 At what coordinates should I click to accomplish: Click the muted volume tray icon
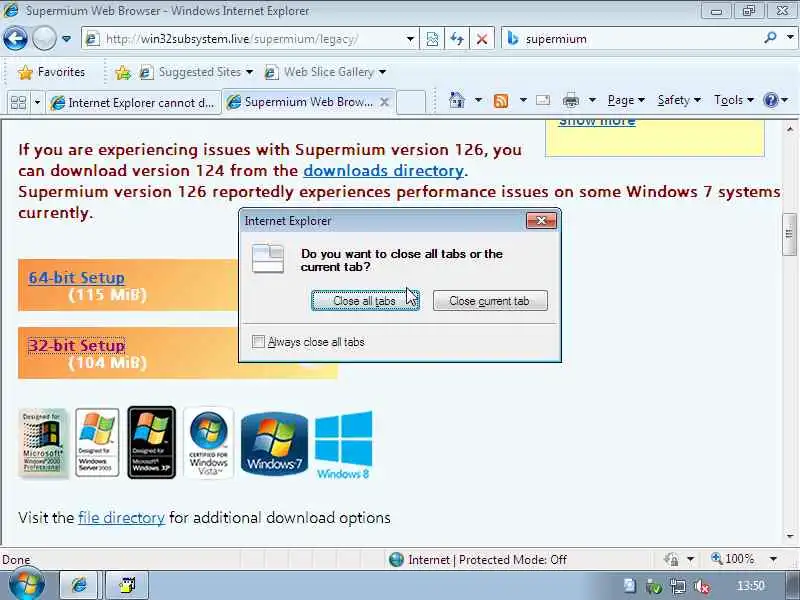[x=702, y=587]
